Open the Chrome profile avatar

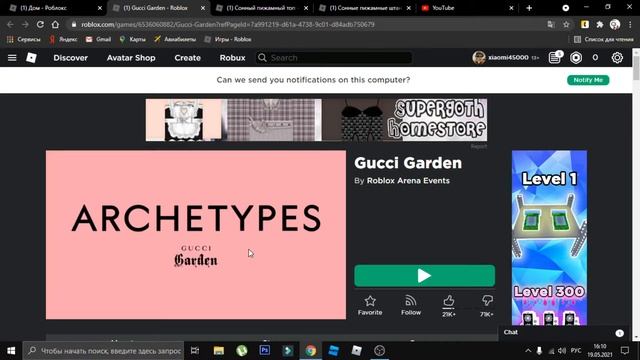coord(615,24)
